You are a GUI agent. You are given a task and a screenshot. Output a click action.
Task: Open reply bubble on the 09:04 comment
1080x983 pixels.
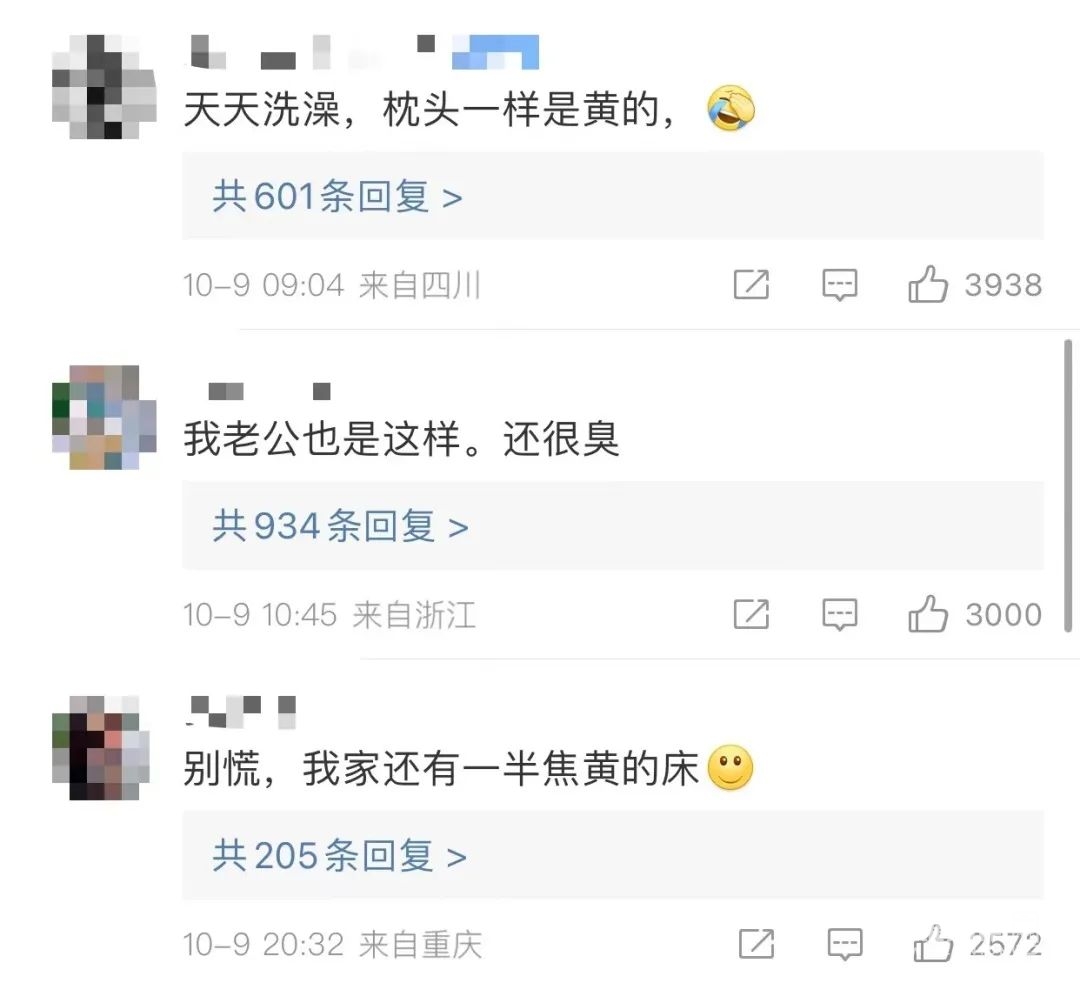840,284
